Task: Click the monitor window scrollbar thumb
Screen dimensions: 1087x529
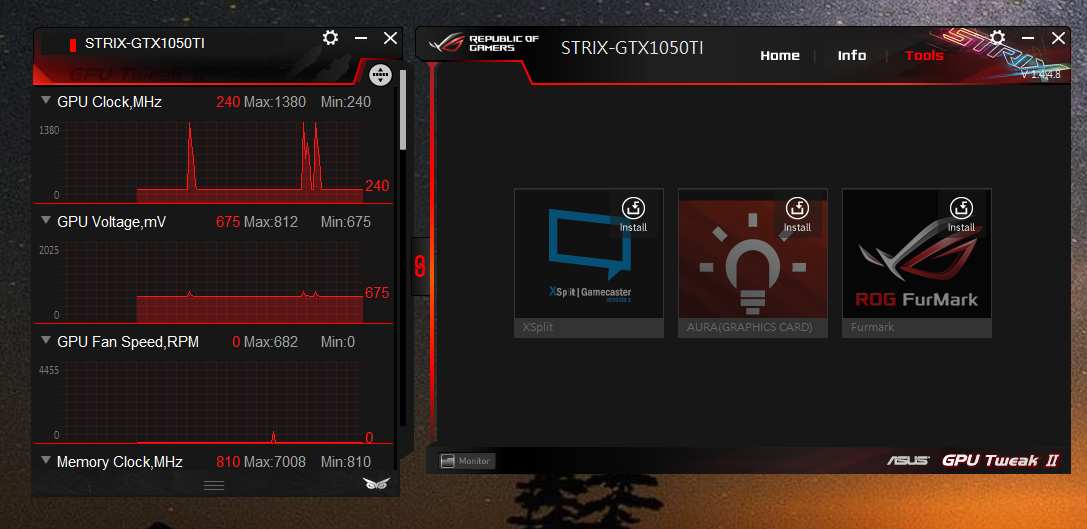Action: tap(403, 110)
